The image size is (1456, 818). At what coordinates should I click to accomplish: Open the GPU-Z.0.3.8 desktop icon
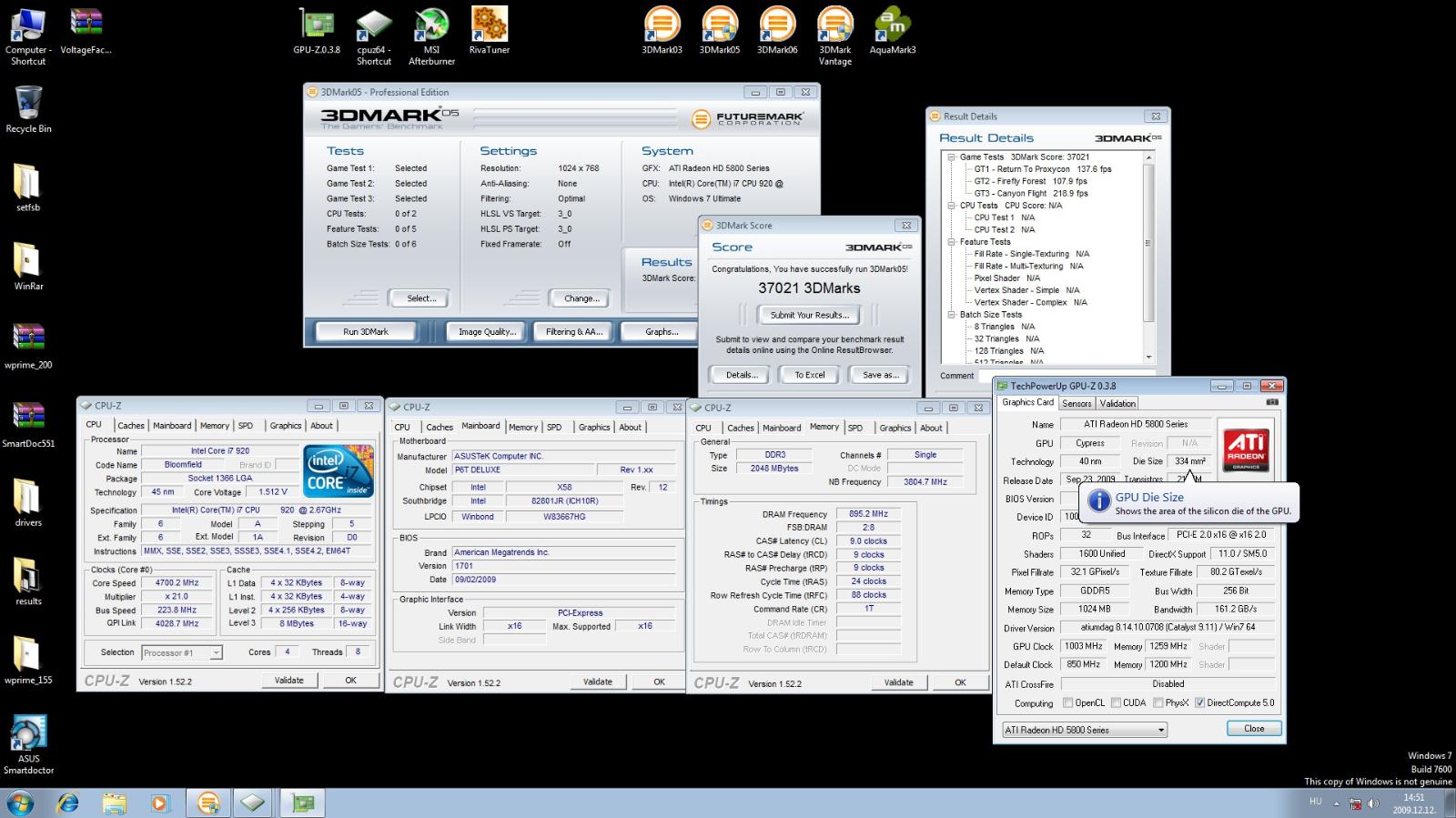[x=317, y=32]
